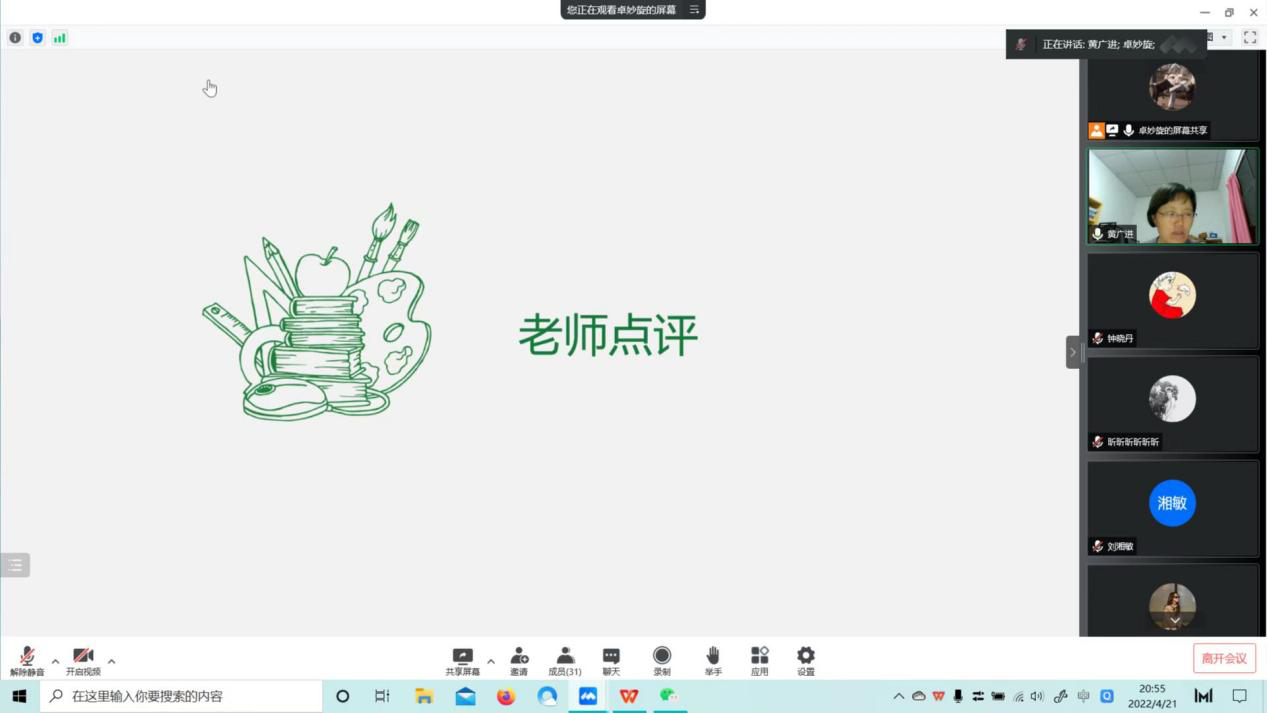The height and width of the screenshot is (713, 1267).
Task: Click the 邀请 invite icon
Action: (519, 659)
